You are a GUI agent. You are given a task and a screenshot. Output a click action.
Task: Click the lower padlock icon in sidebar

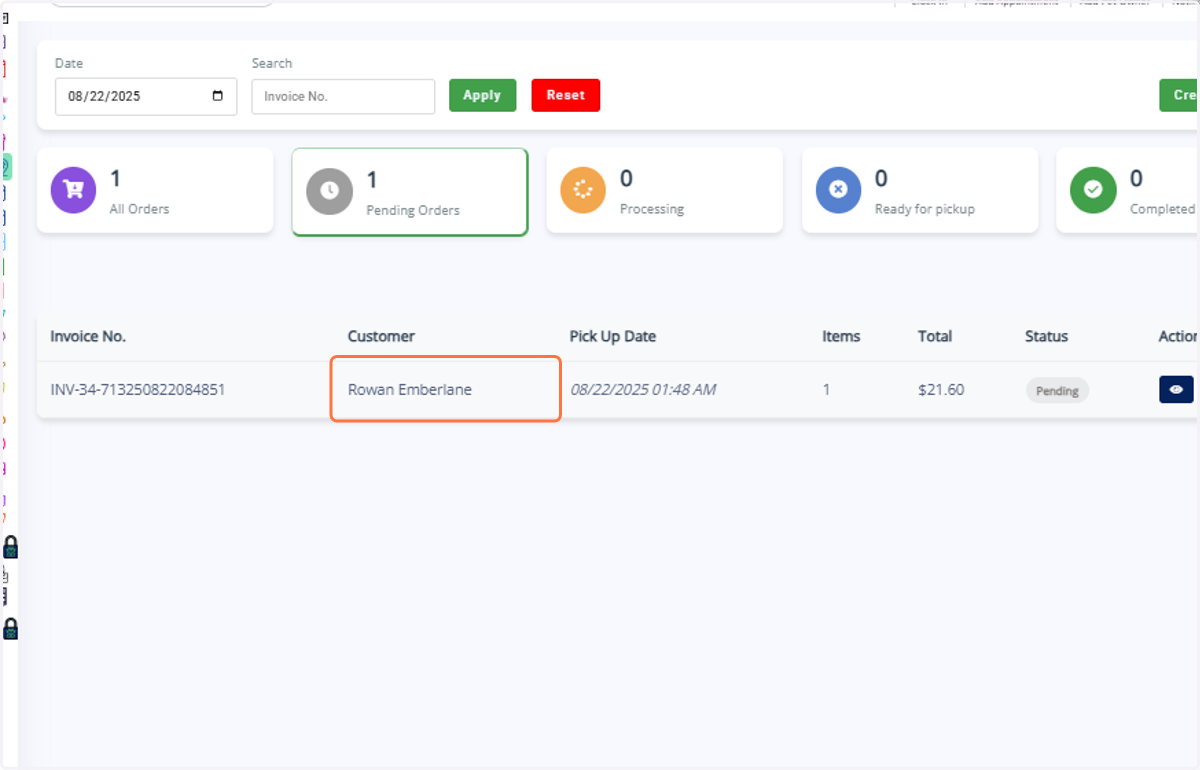point(10,629)
